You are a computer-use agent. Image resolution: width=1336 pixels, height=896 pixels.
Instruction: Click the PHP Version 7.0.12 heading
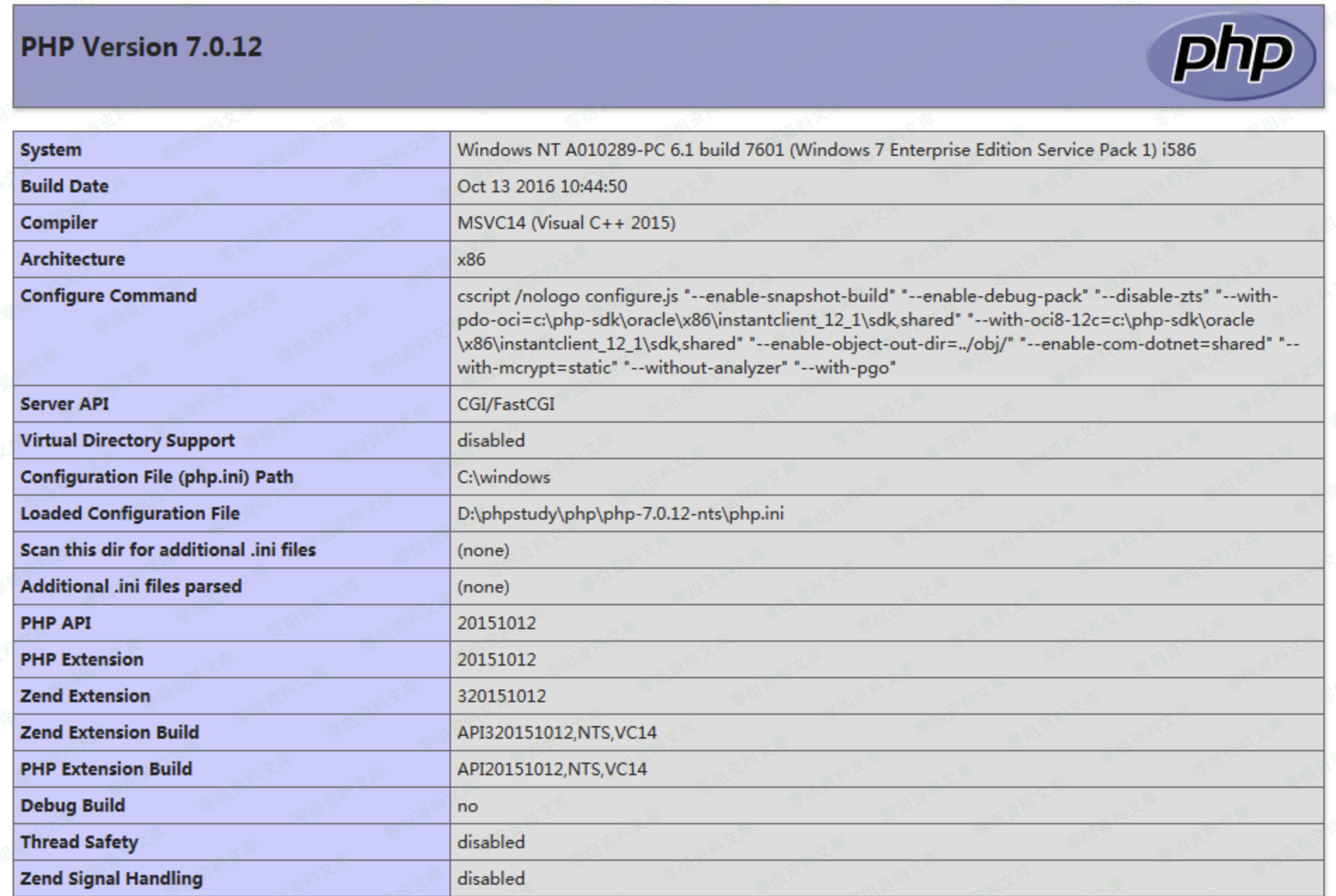(x=141, y=47)
